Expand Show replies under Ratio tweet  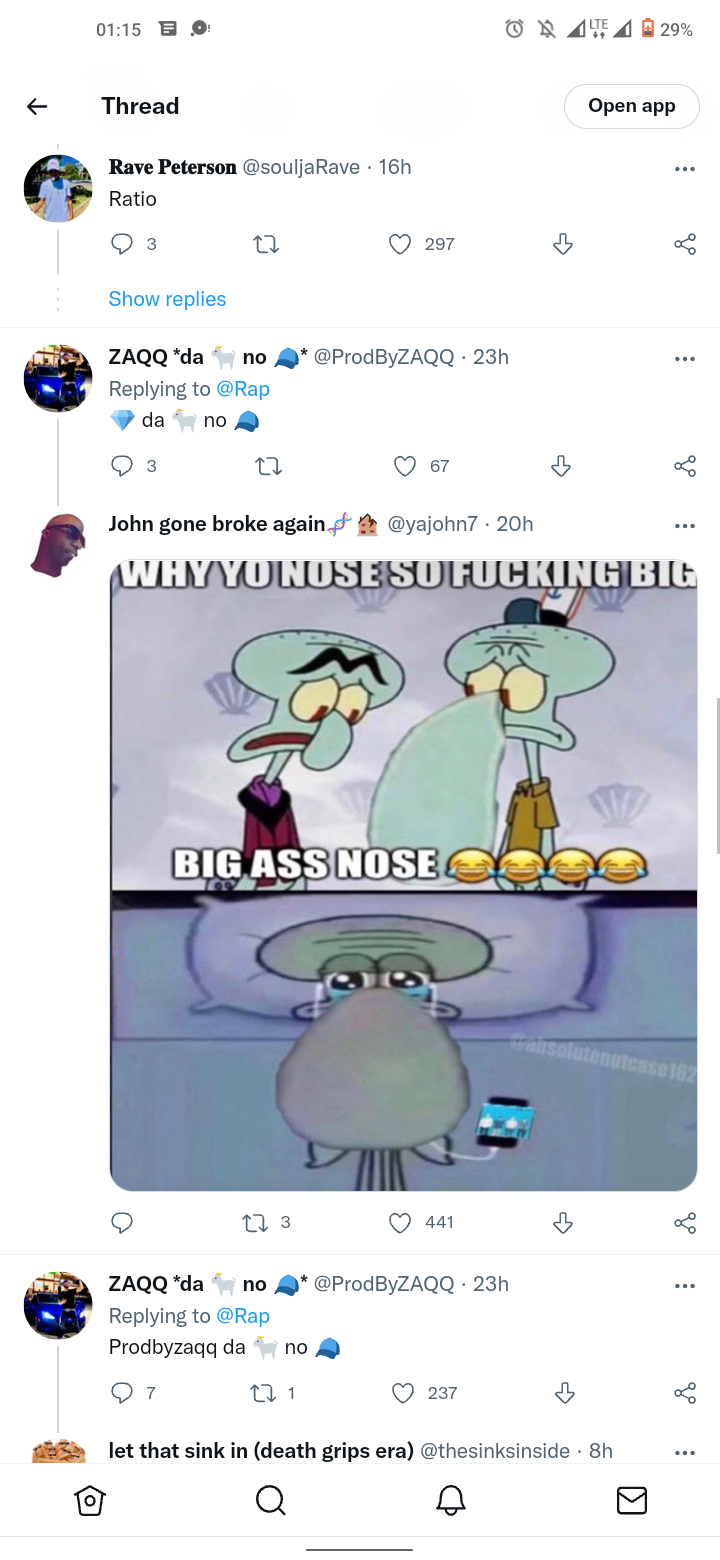[x=167, y=299]
